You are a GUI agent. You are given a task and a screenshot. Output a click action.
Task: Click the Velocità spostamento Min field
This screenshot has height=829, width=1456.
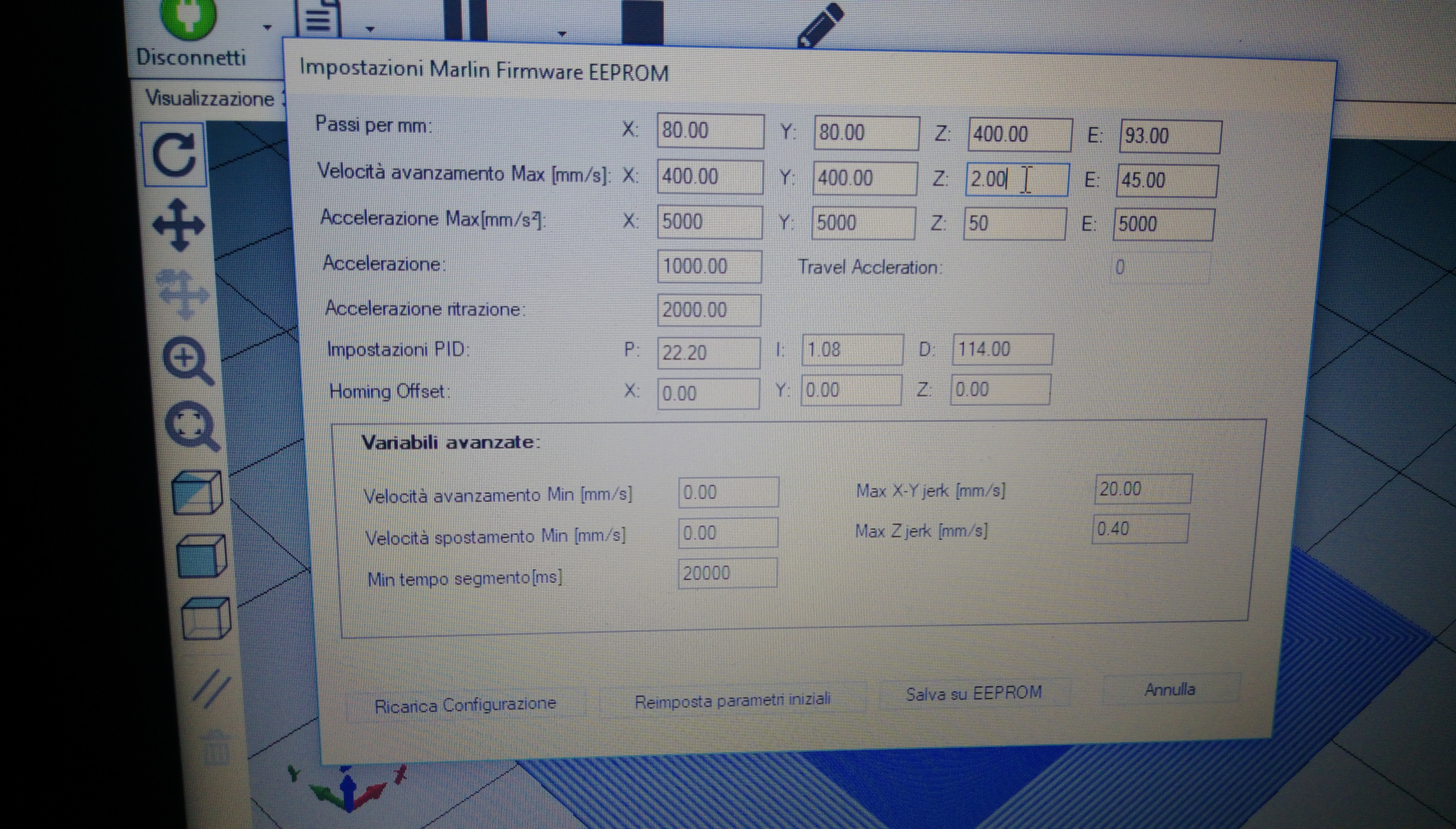728,532
